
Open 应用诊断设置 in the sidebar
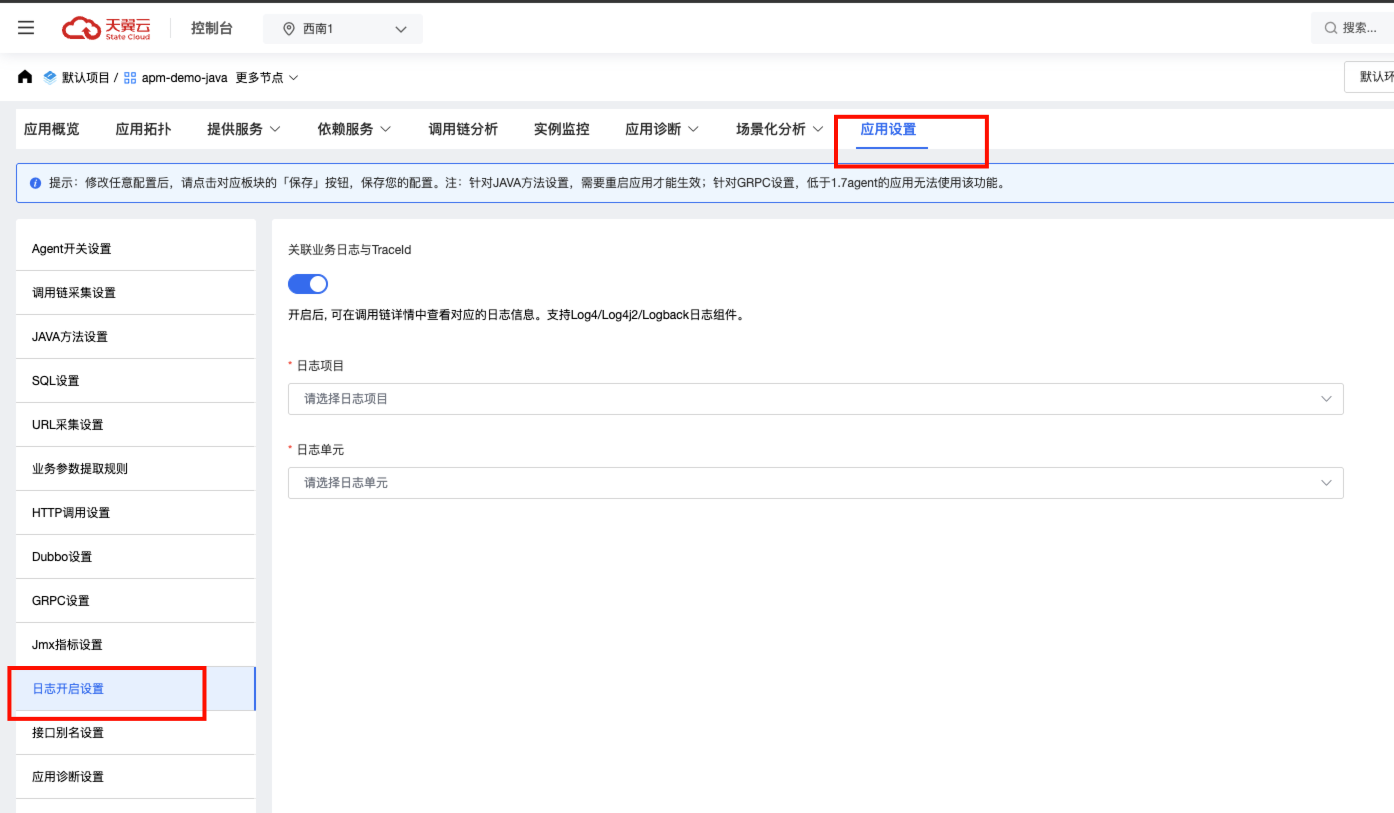click(136, 777)
